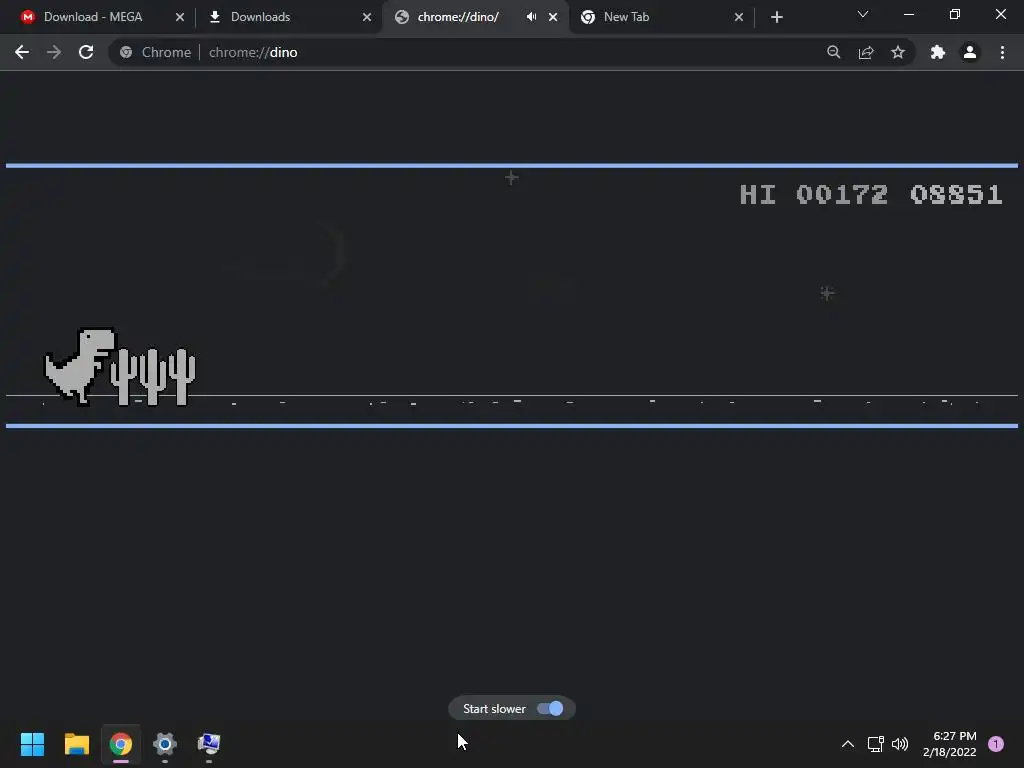Reload the chrome://dino page
The width and height of the screenshot is (1024, 768).
click(86, 52)
